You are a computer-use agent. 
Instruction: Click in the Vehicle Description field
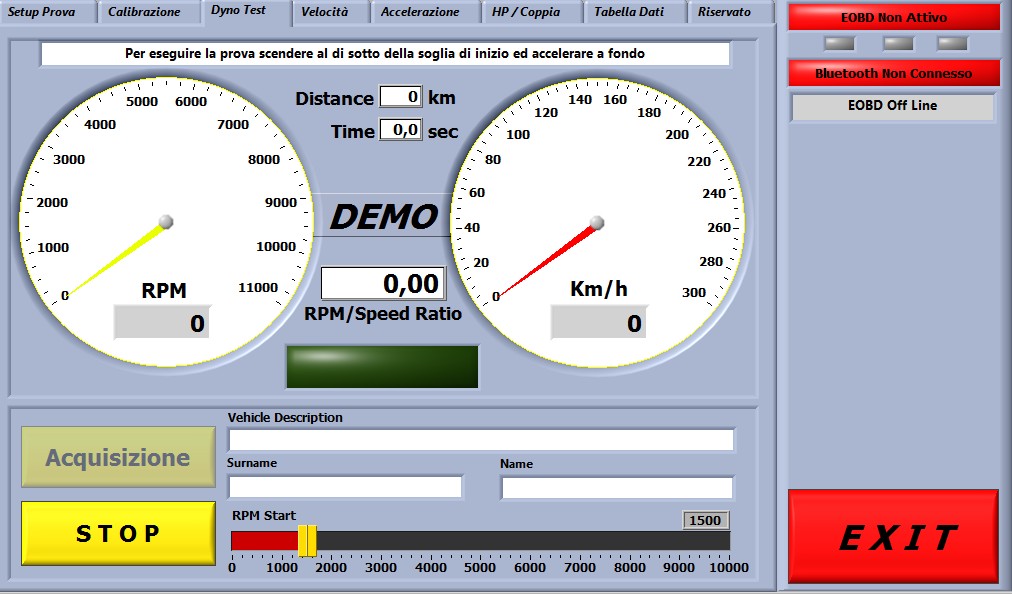[x=481, y=440]
